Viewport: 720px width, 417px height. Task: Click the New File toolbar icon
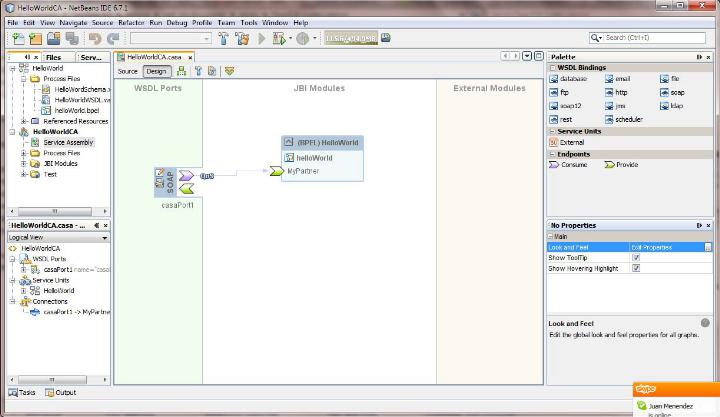click(x=18, y=39)
